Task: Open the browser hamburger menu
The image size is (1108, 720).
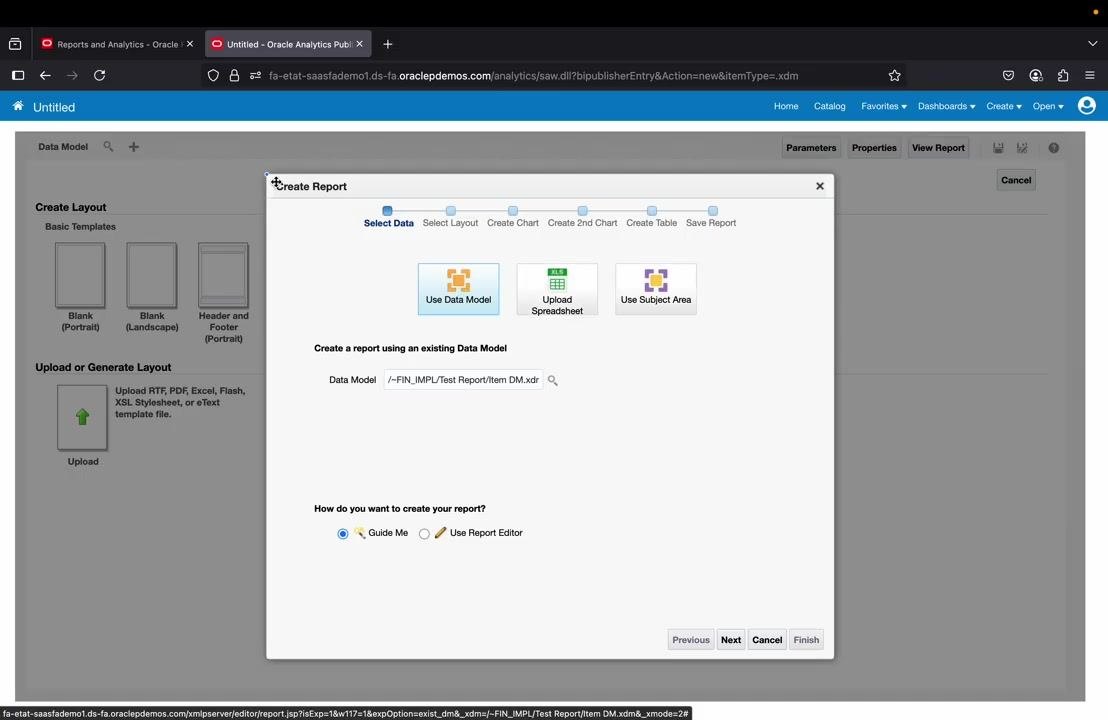Action: pyautogui.click(x=1090, y=75)
